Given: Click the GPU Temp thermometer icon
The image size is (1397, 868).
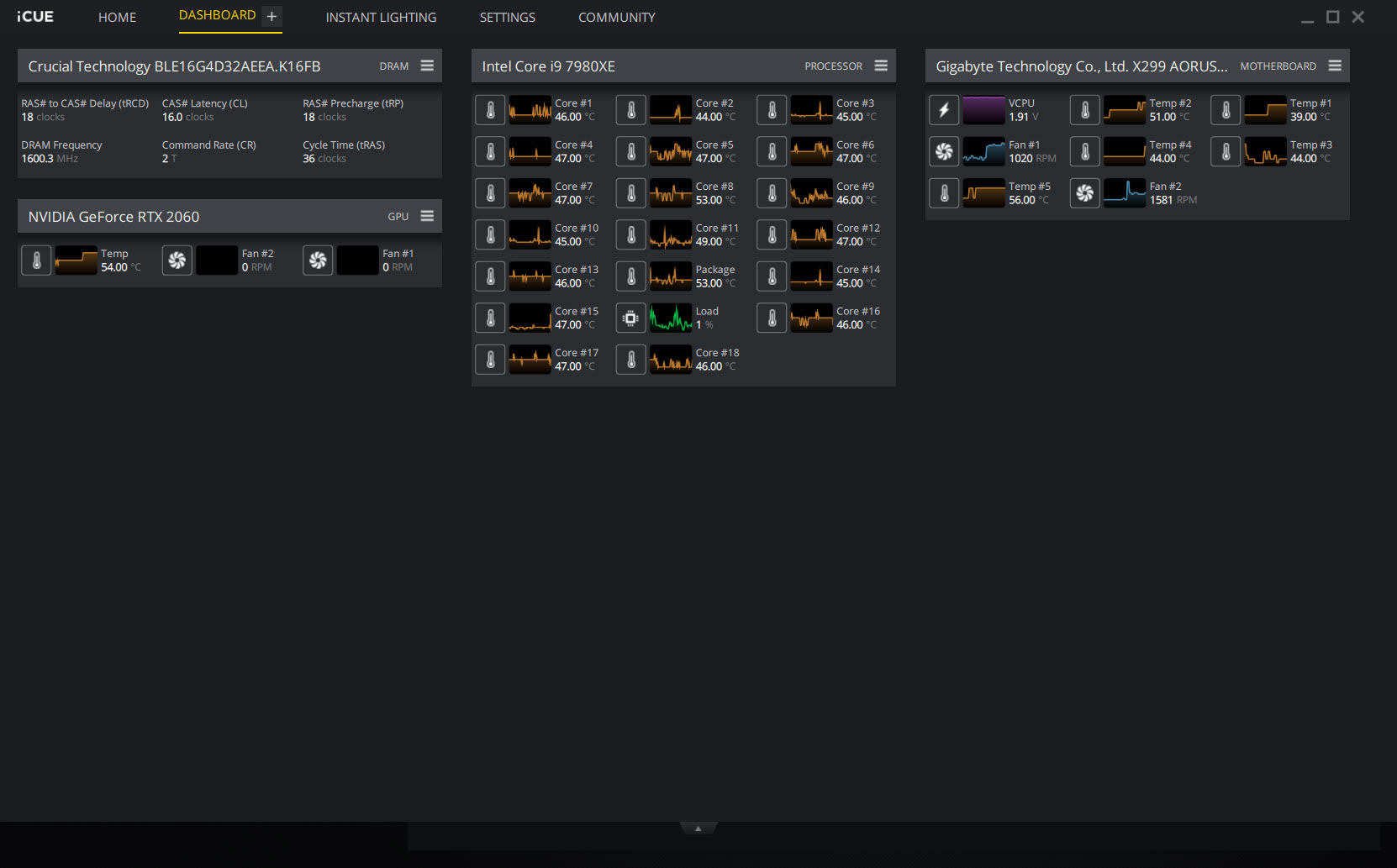Looking at the screenshot, I should (36, 260).
